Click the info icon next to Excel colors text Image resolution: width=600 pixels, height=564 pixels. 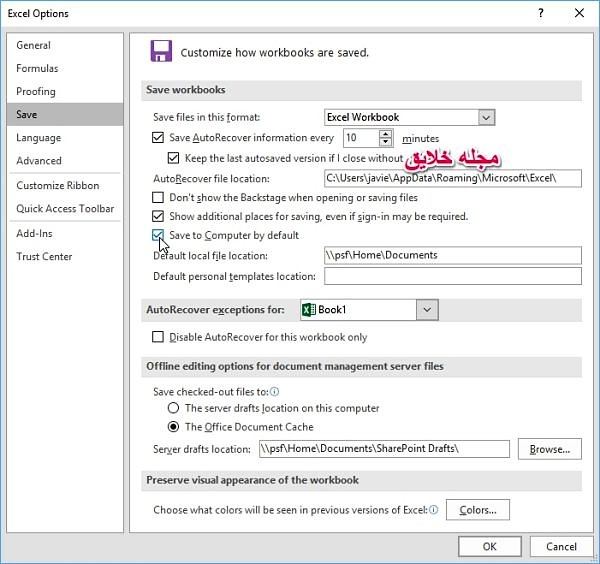pos(433,510)
